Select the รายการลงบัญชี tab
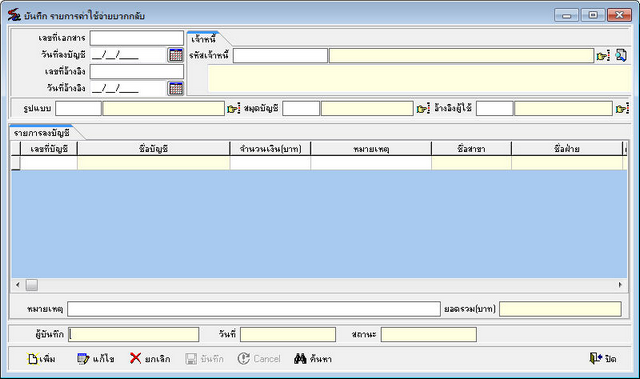 (41, 133)
